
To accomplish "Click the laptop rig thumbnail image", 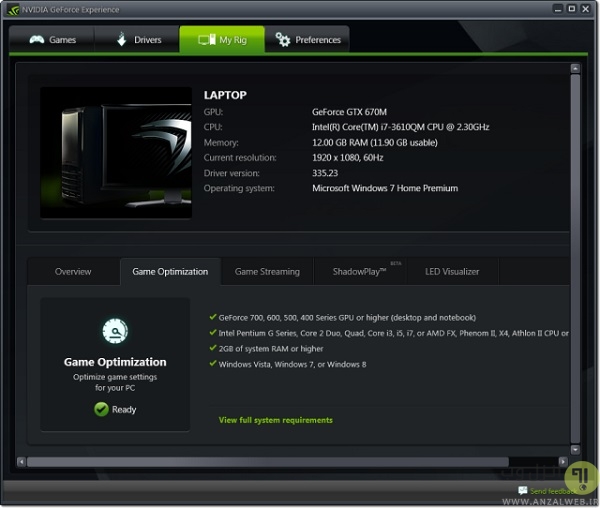I will pos(116,153).
